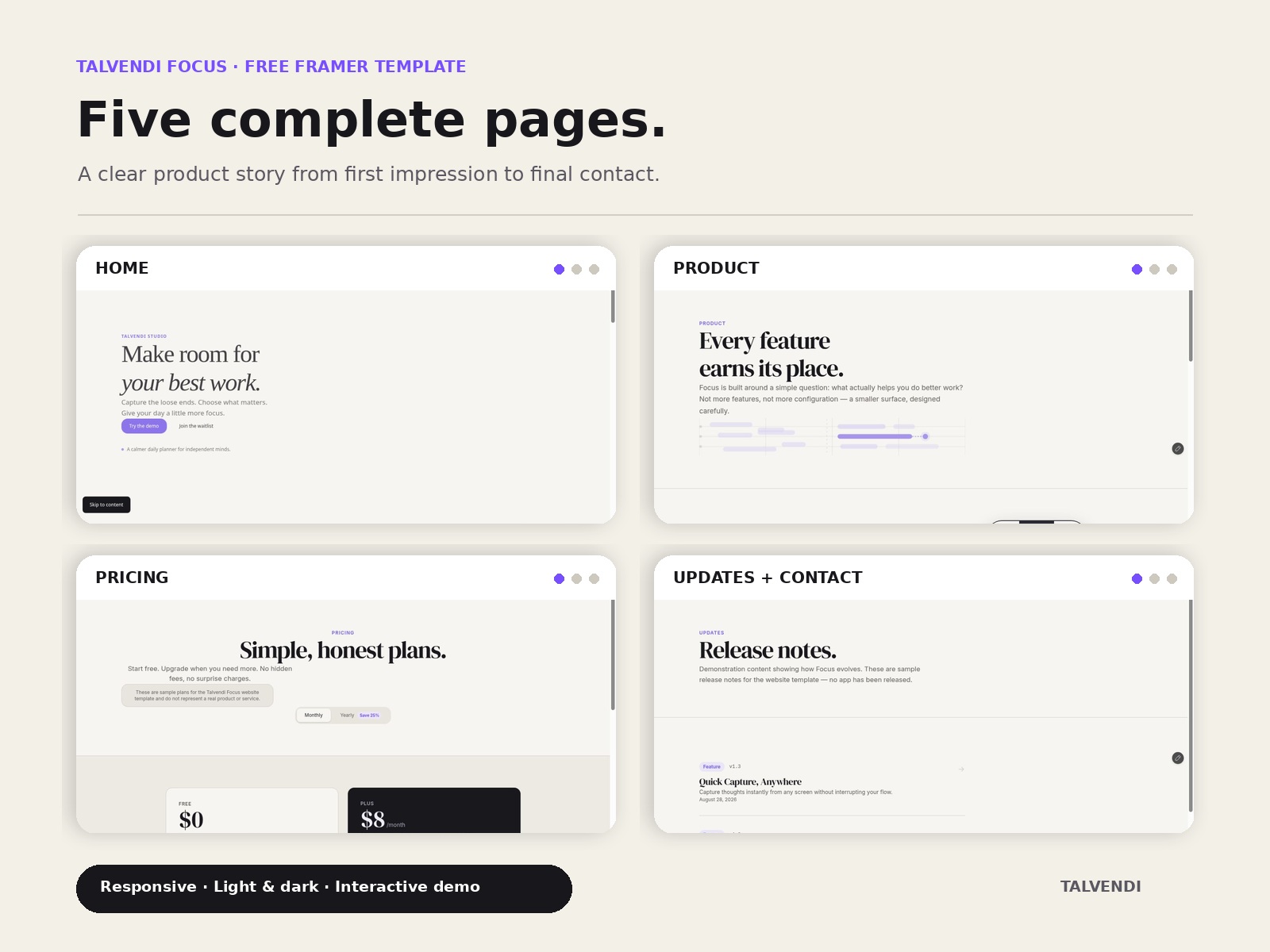Select the Free $0 plan card

[252, 810]
